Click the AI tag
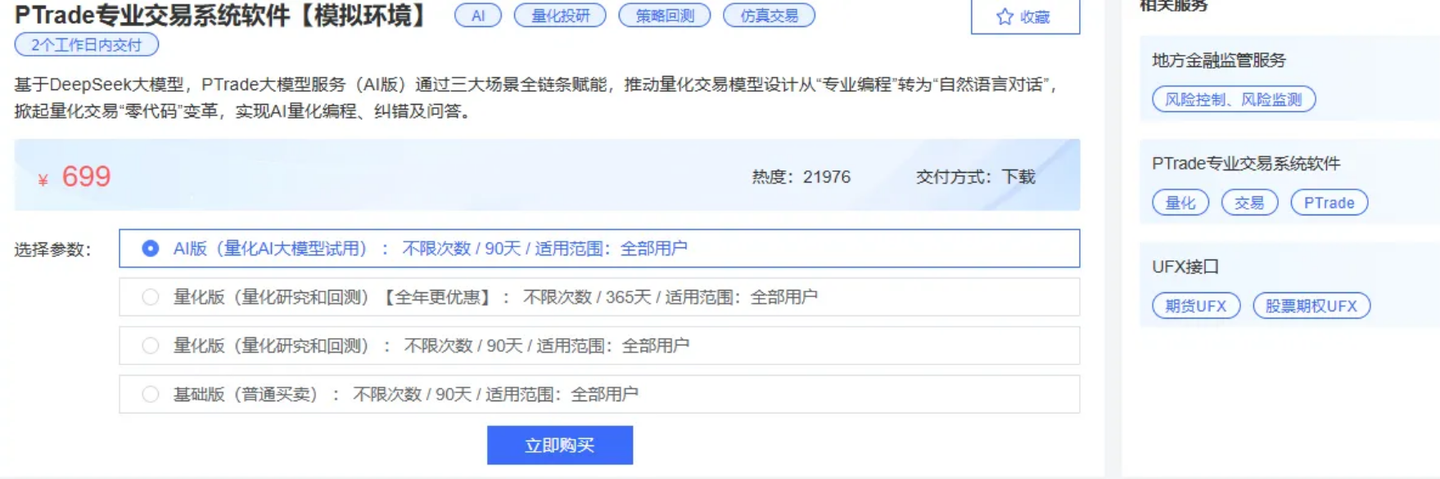Image resolution: width=1440 pixels, height=479 pixels. tap(478, 16)
